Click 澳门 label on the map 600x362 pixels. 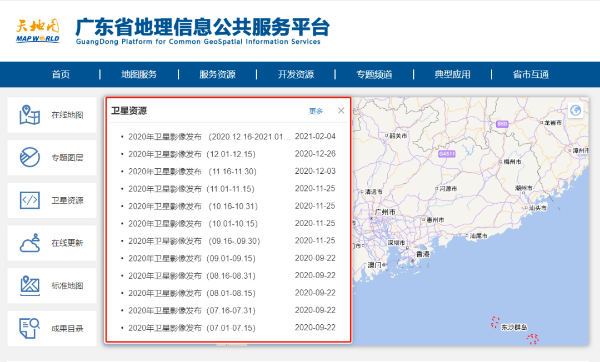374,264
